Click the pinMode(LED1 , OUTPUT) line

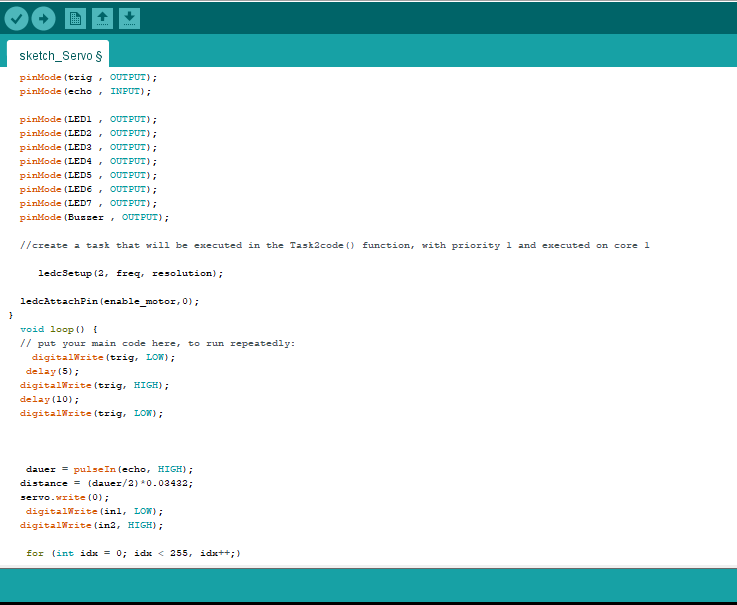pyautogui.click(x=88, y=119)
